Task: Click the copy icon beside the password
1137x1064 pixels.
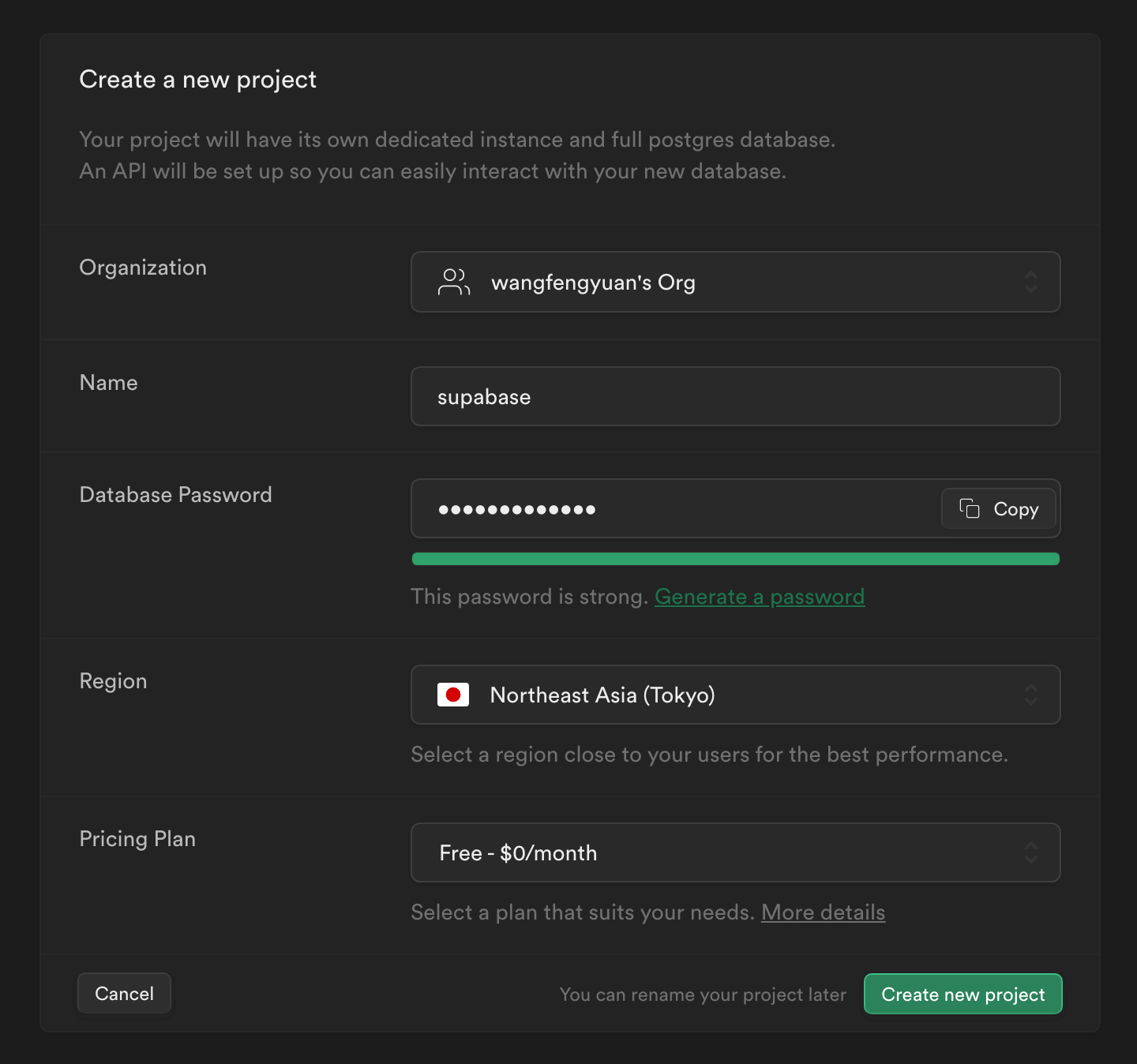Action: [970, 508]
